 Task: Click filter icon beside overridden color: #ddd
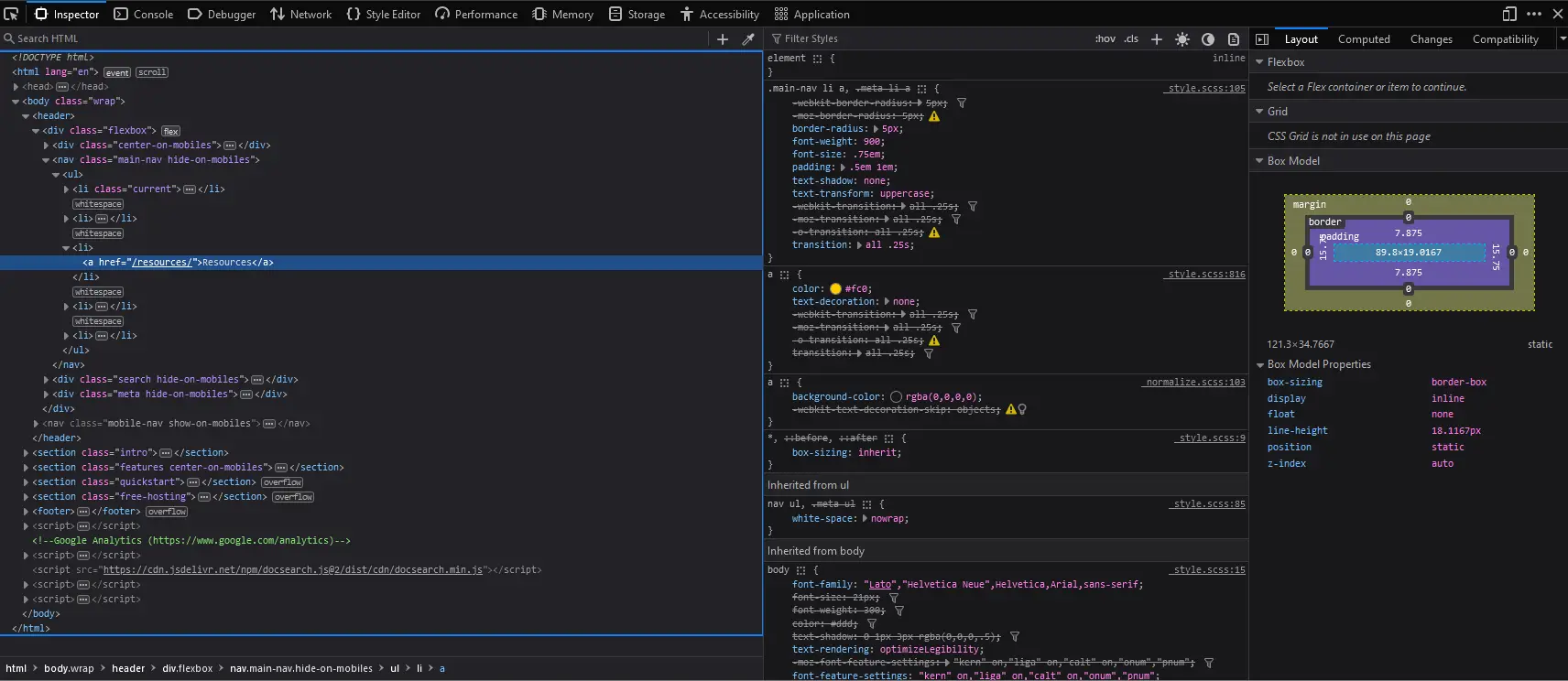tap(872, 623)
